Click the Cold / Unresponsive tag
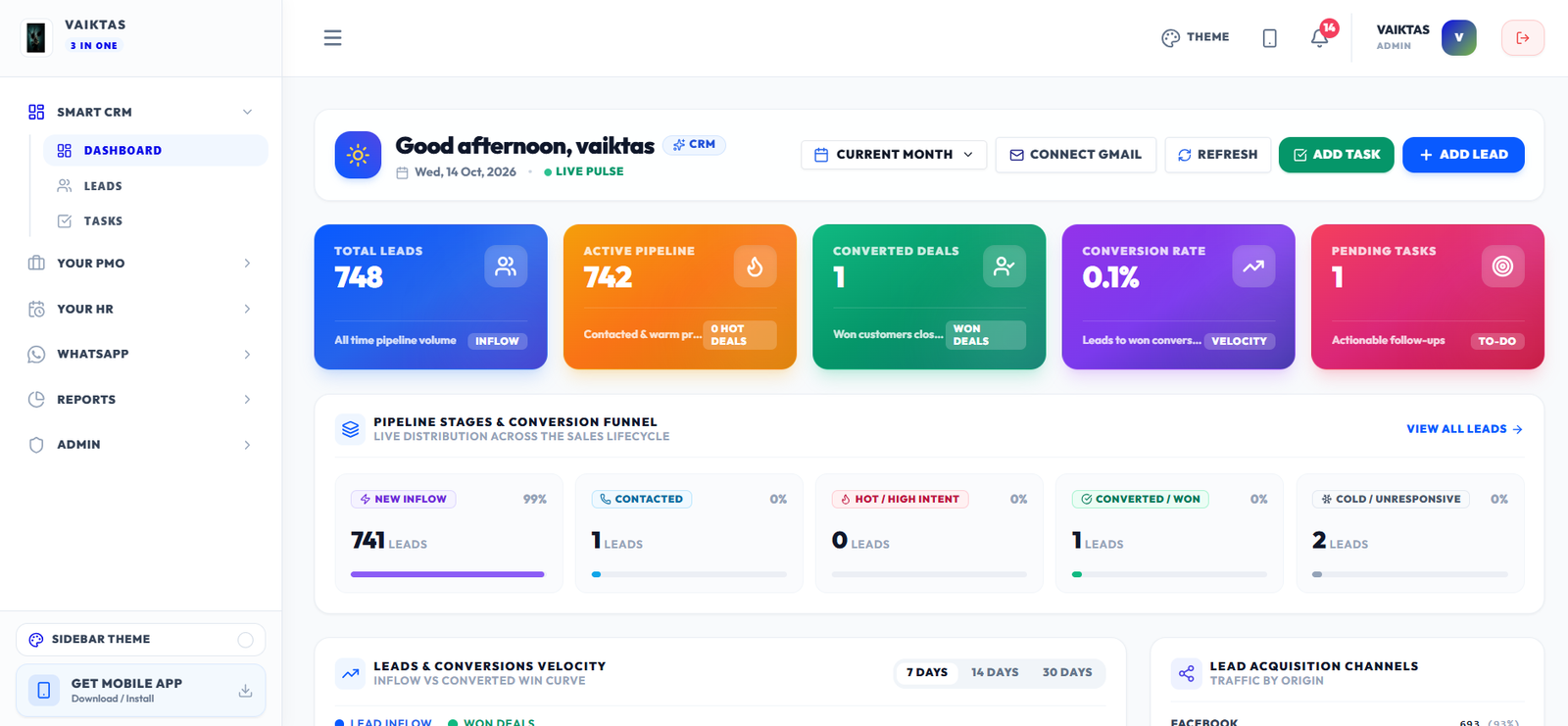1568x726 pixels. [1391, 499]
